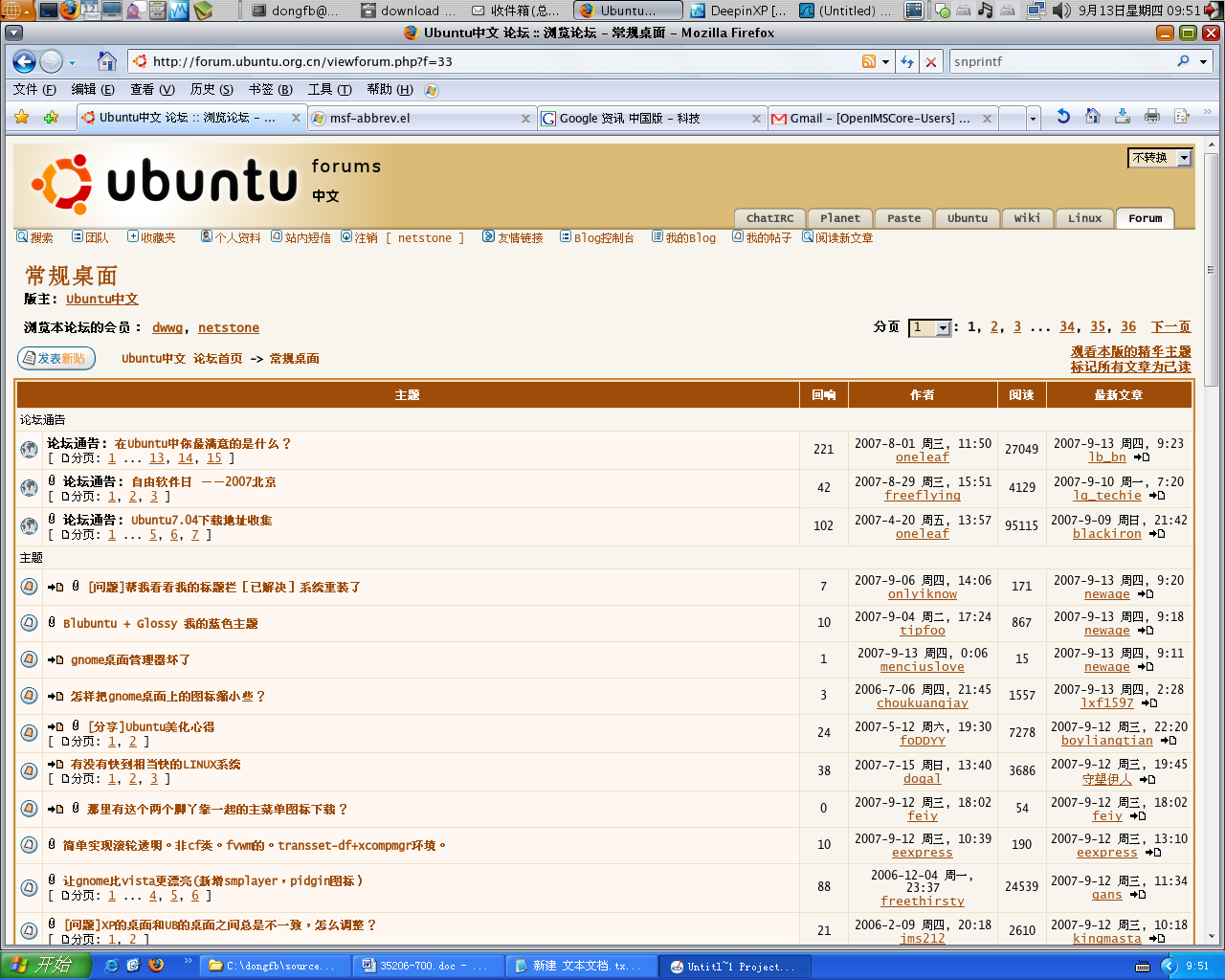
Task: Click the logout icon at panel's right end
Action: coord(1214,11)
